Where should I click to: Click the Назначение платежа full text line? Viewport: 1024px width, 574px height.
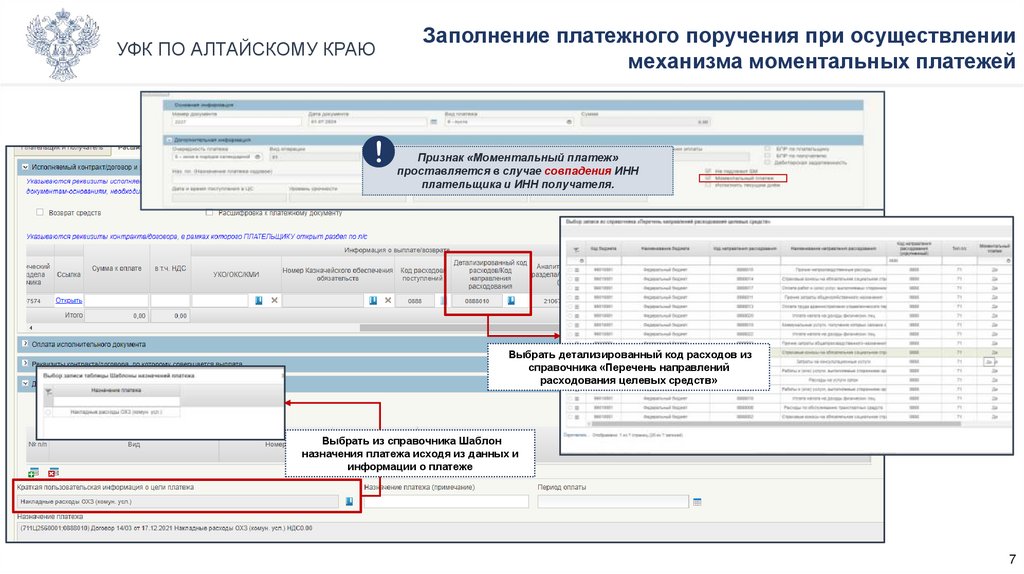(166, 528)
